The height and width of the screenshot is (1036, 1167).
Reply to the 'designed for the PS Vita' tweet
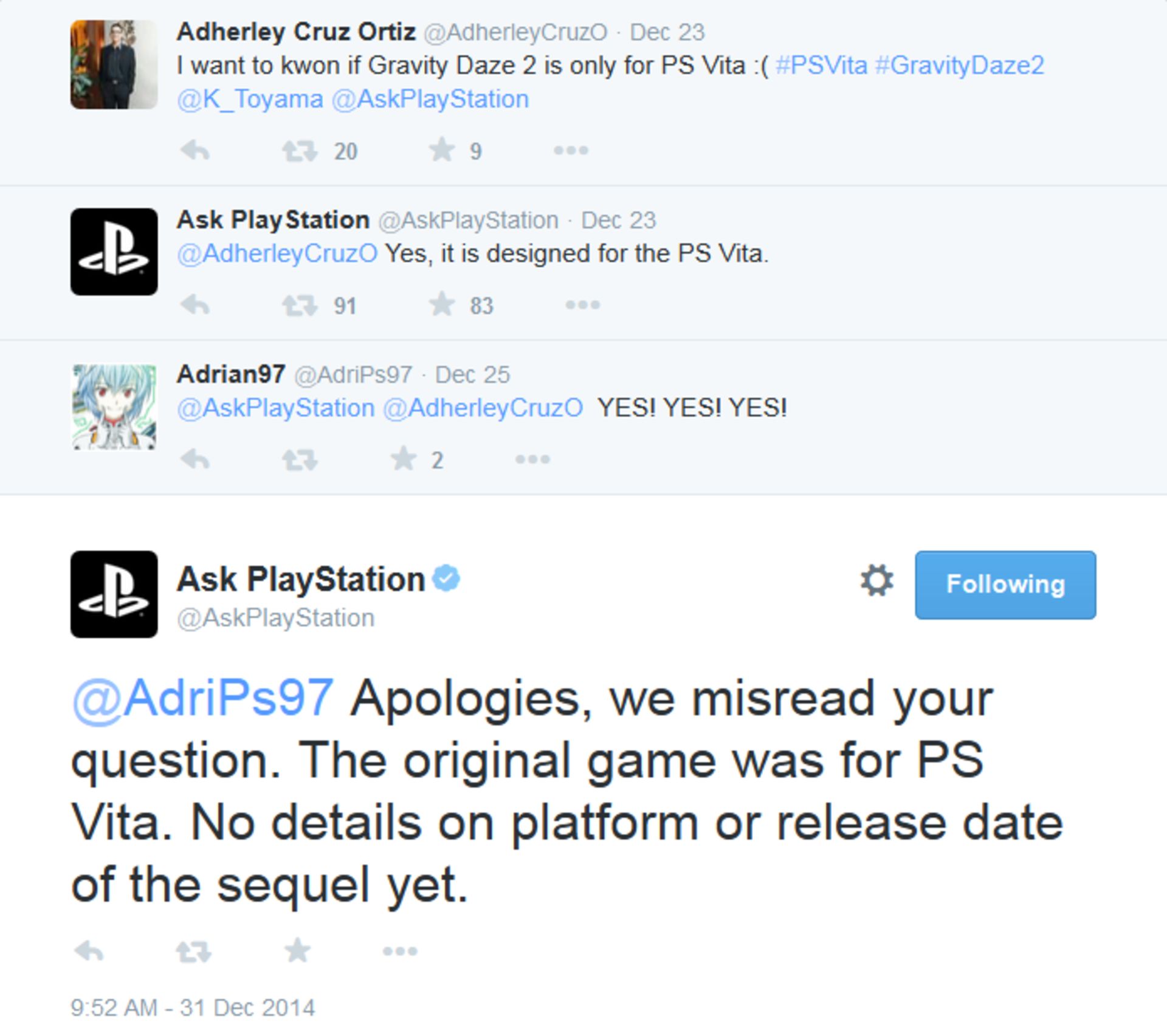coord(195,304)
